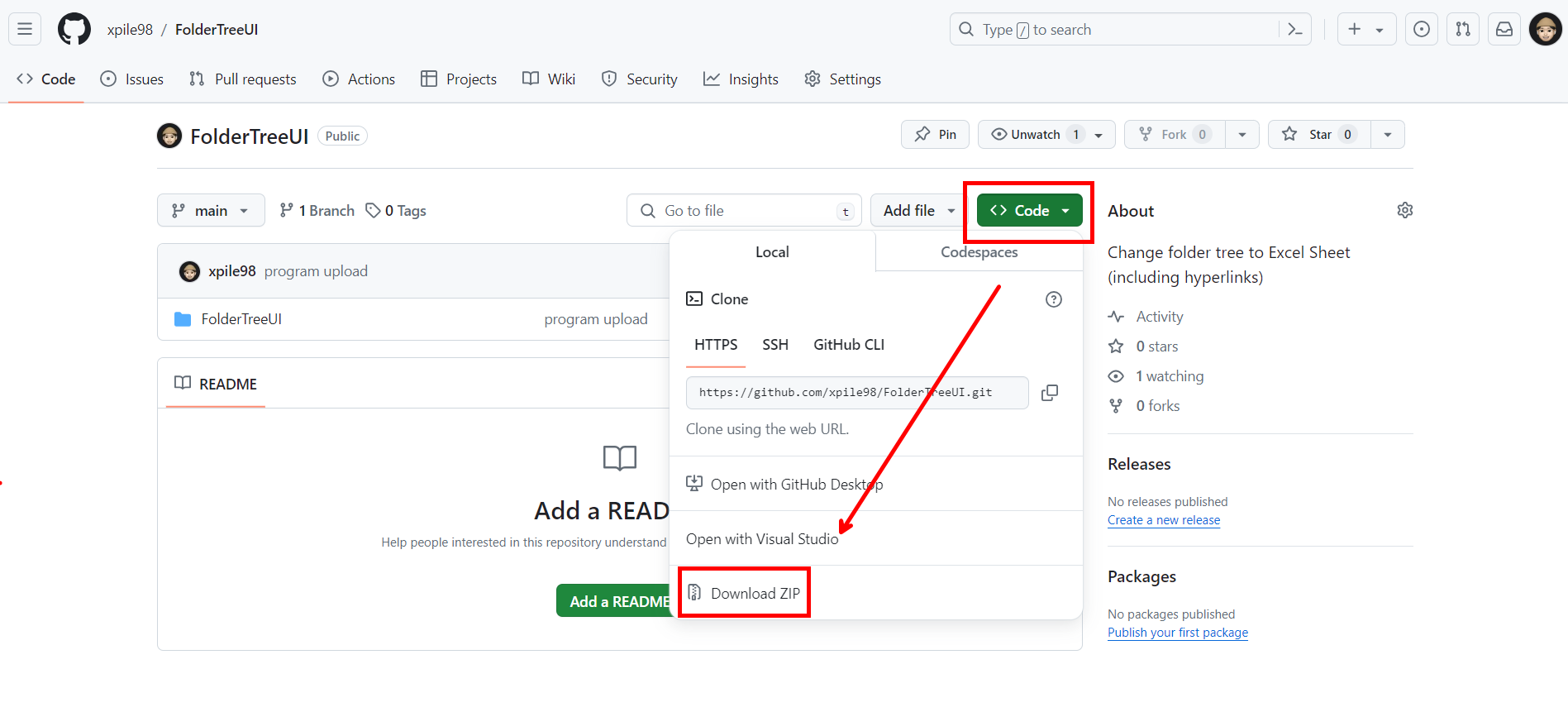Go to the Actions tab

[359, 79]
